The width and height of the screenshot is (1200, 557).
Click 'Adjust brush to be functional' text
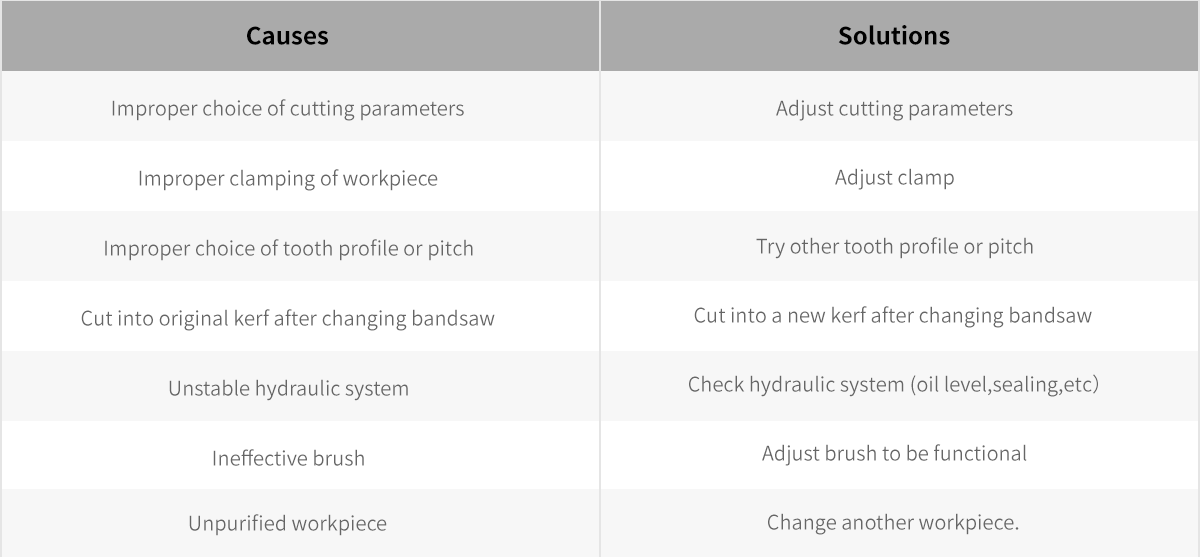click(x=894, y=453)
